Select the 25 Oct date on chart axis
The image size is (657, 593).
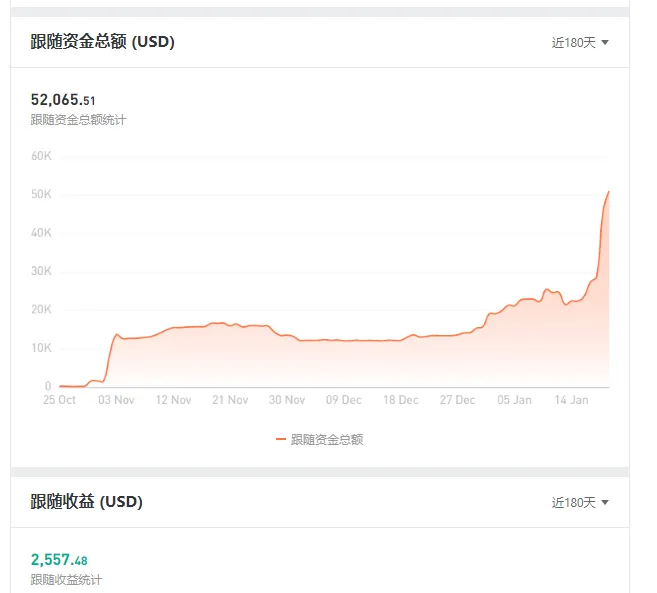[59, 400]
